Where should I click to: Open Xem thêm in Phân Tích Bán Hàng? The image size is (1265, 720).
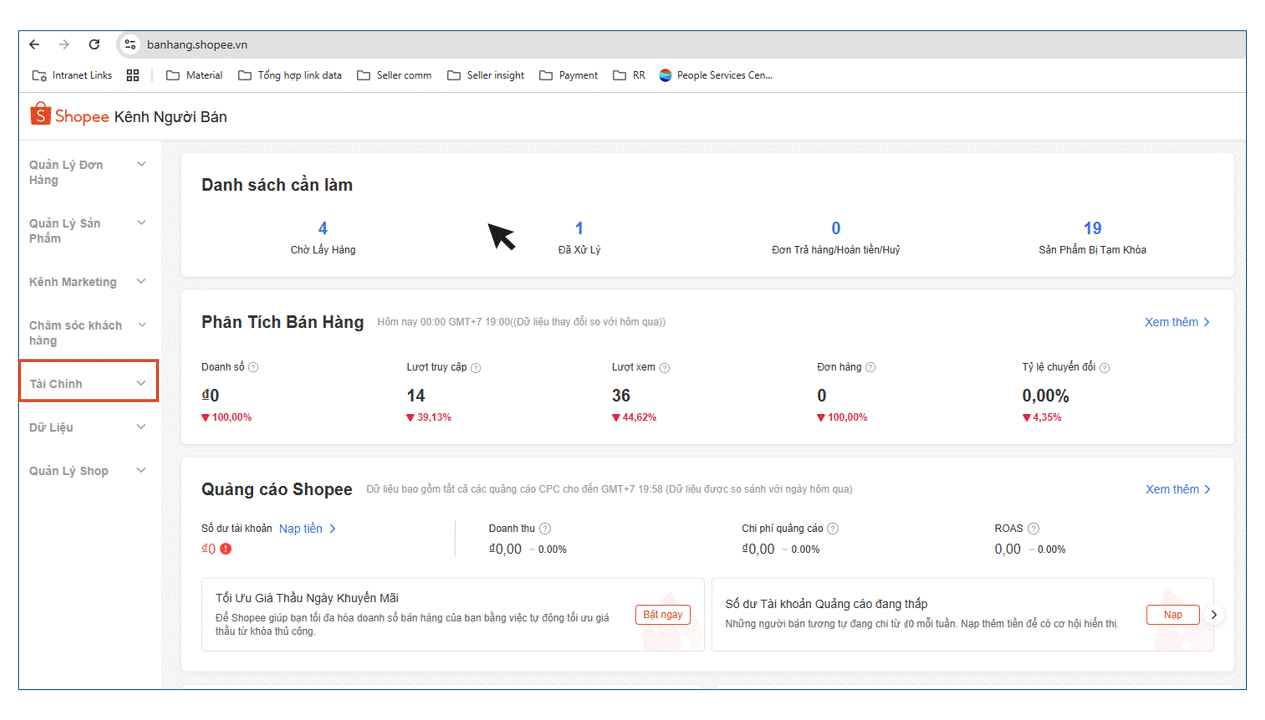click(1177, 322)
